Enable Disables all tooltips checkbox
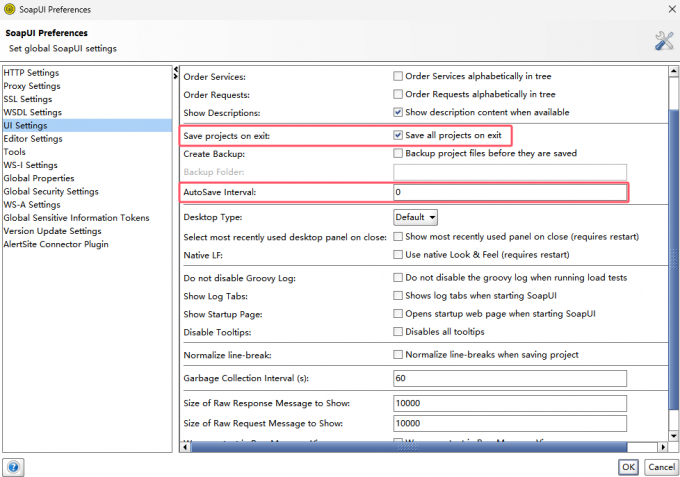The width and height of the screenshot is (680, 477). 398,332
